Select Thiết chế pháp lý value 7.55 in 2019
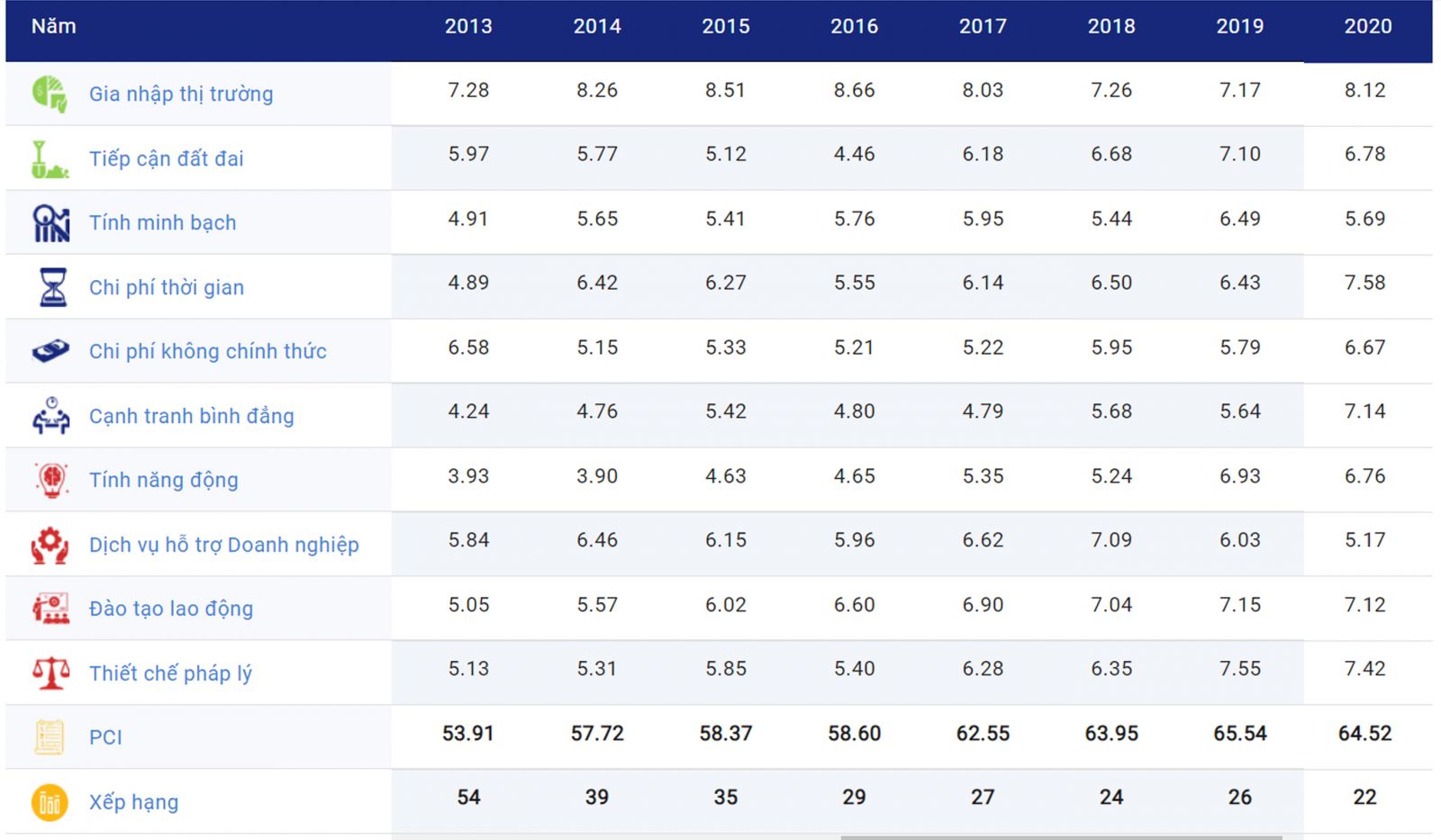This screenshot has width=1441, height=840. point(1240,669)
